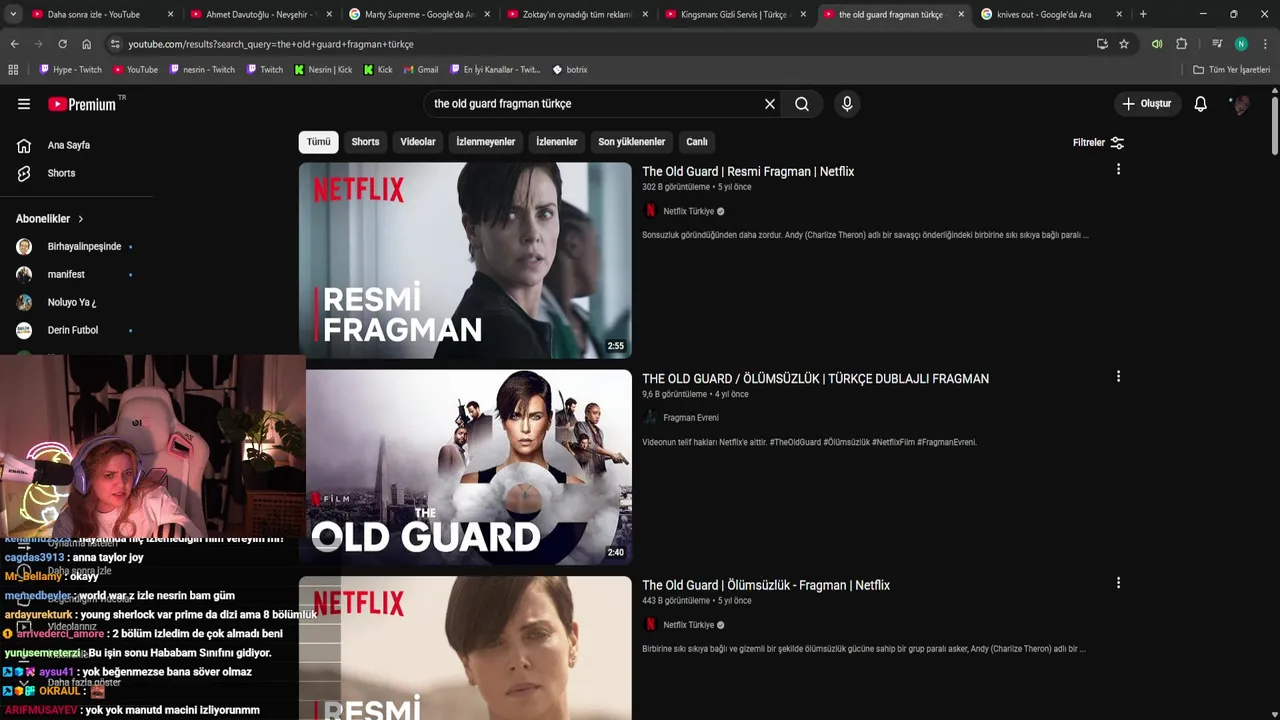
Task: Open Nesrin | Kick bookmark
Action: pos(323,70)
